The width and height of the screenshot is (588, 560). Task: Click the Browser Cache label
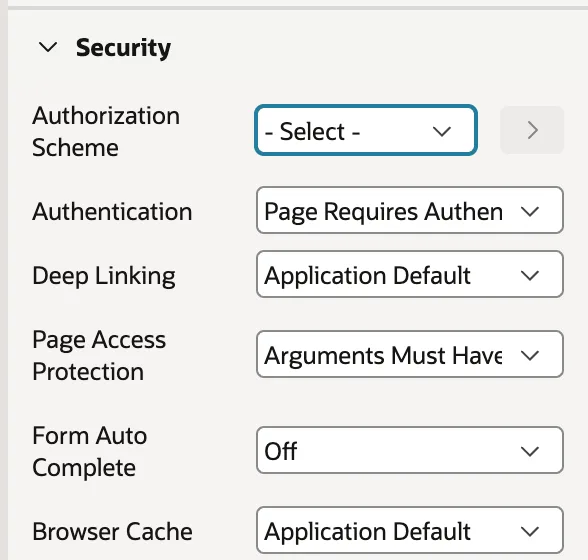(112, 531)
